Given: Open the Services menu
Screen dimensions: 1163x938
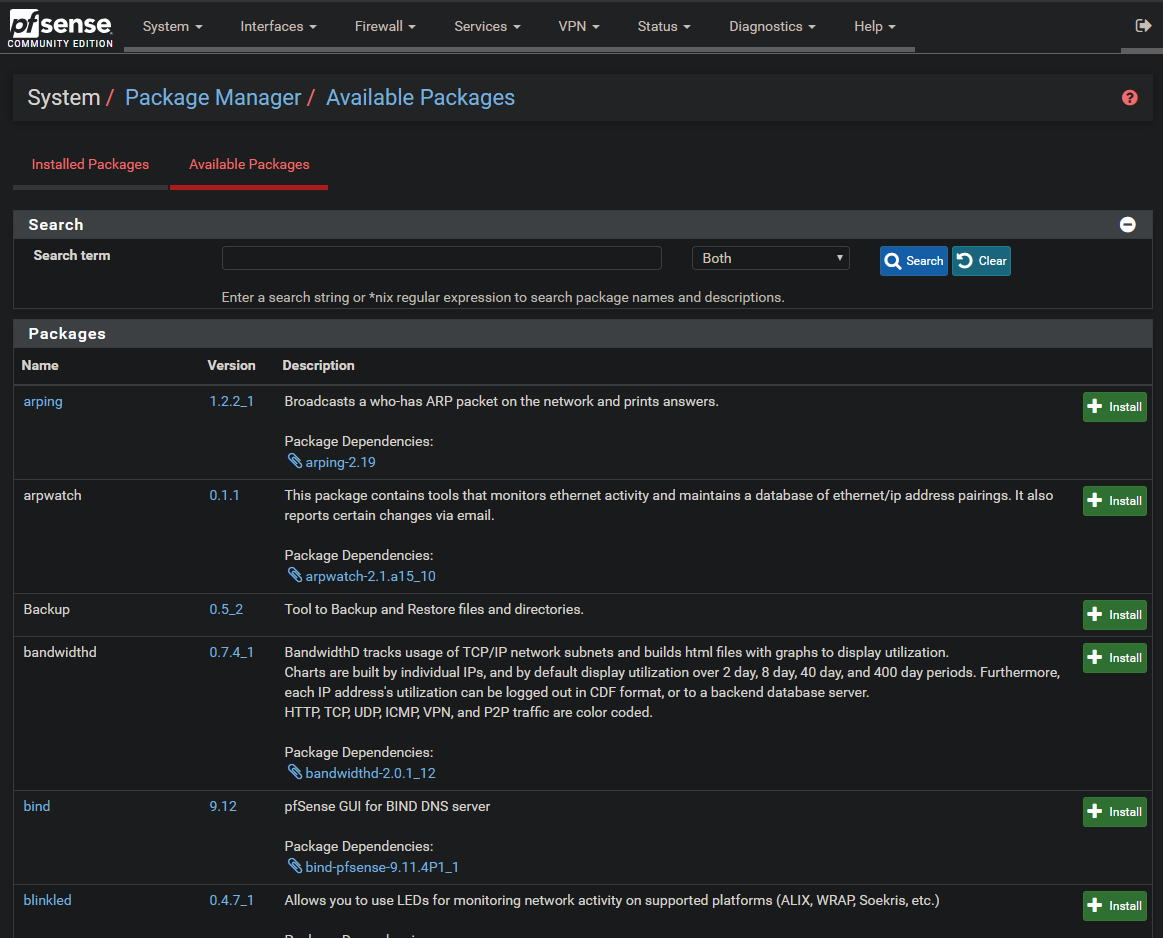Looking at the screenshot, I should coord(487,26).
